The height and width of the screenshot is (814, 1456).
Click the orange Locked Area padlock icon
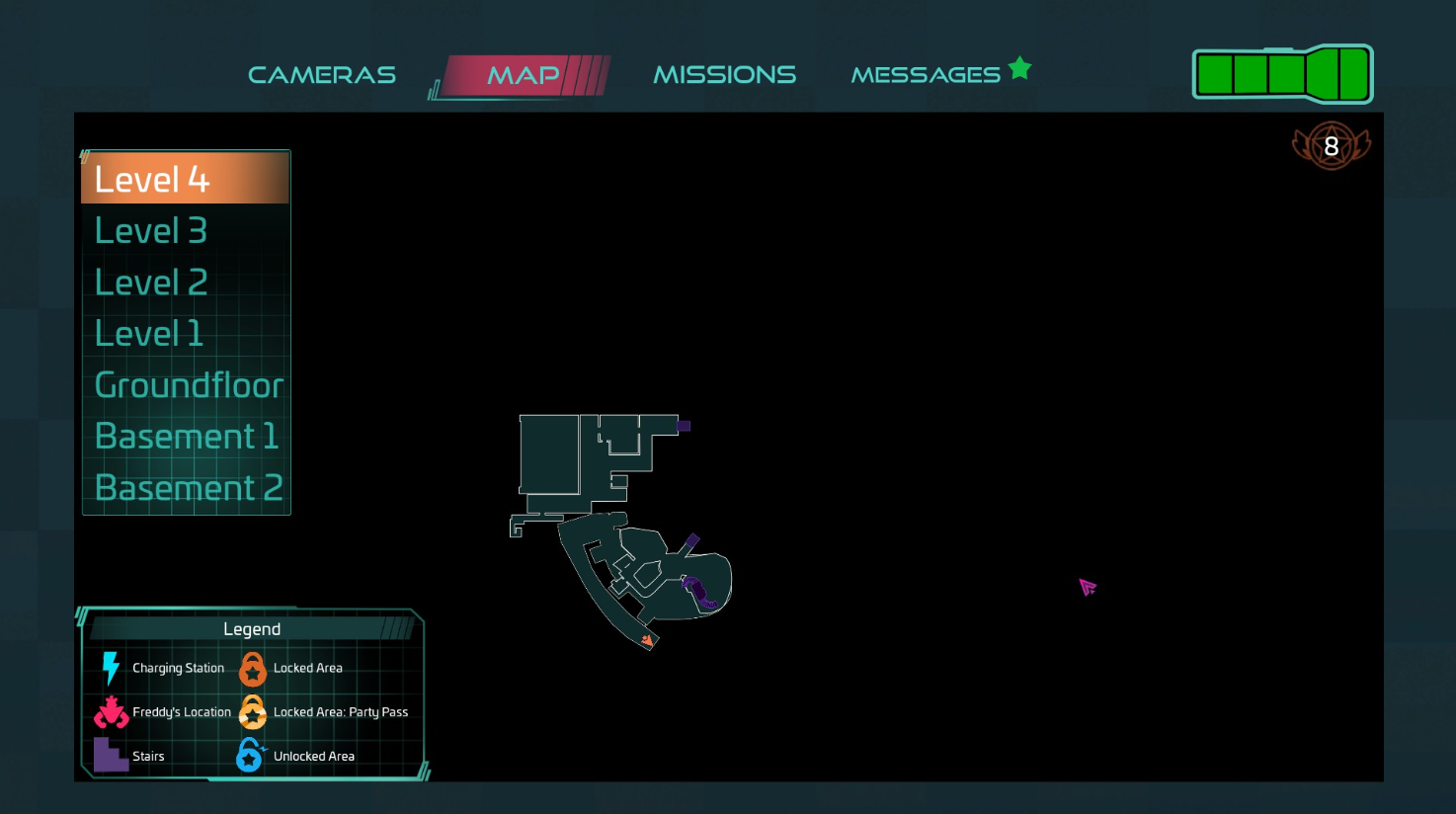253,669
